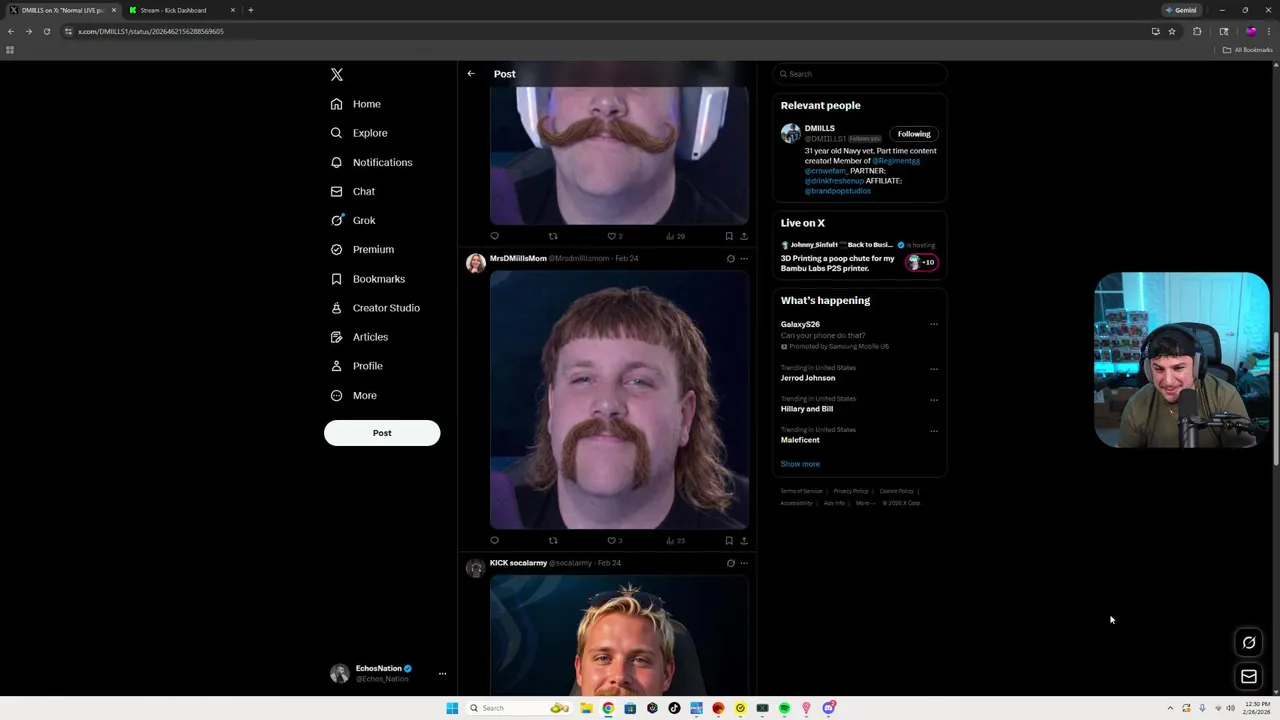
Task: Open the Maleficent trending topic
Action: click(x=800, y=440)
